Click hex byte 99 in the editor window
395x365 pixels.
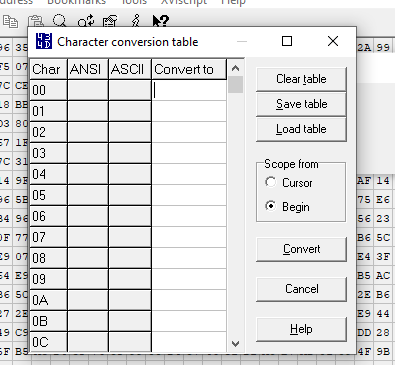[x=383, y=47]
